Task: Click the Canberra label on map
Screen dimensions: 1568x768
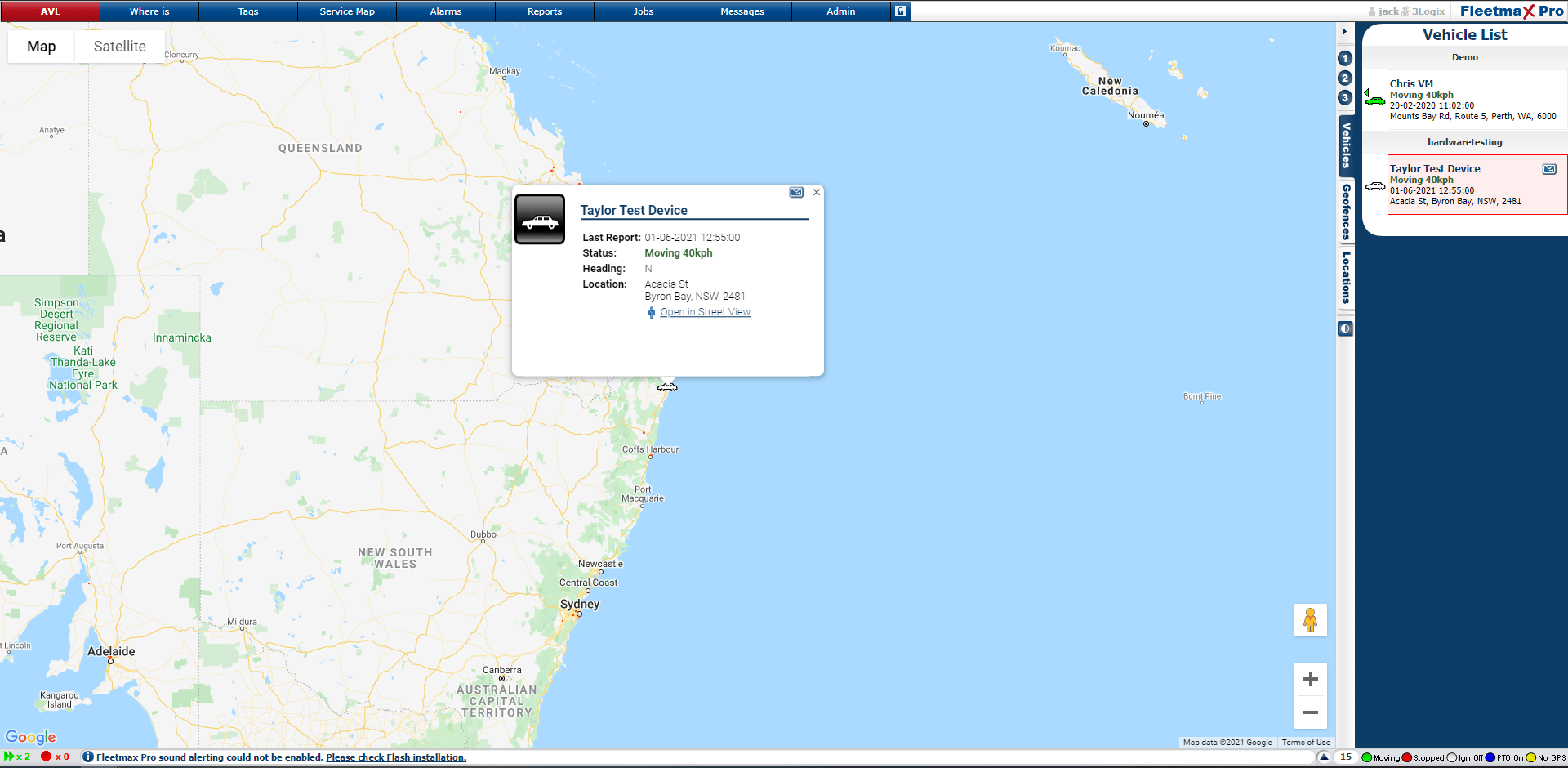Action: (x=501, y=670)
